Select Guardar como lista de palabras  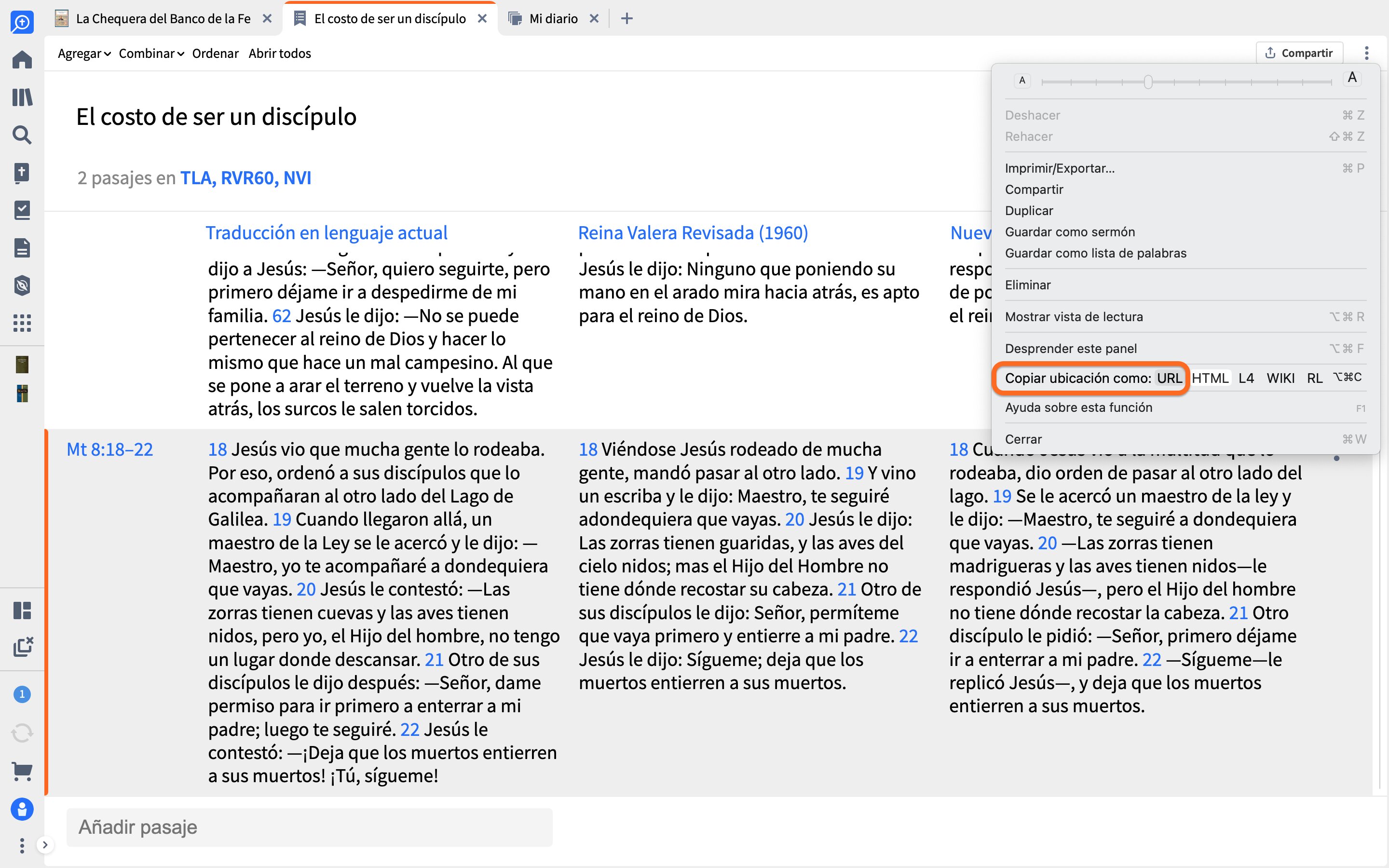click(1185, 253)
